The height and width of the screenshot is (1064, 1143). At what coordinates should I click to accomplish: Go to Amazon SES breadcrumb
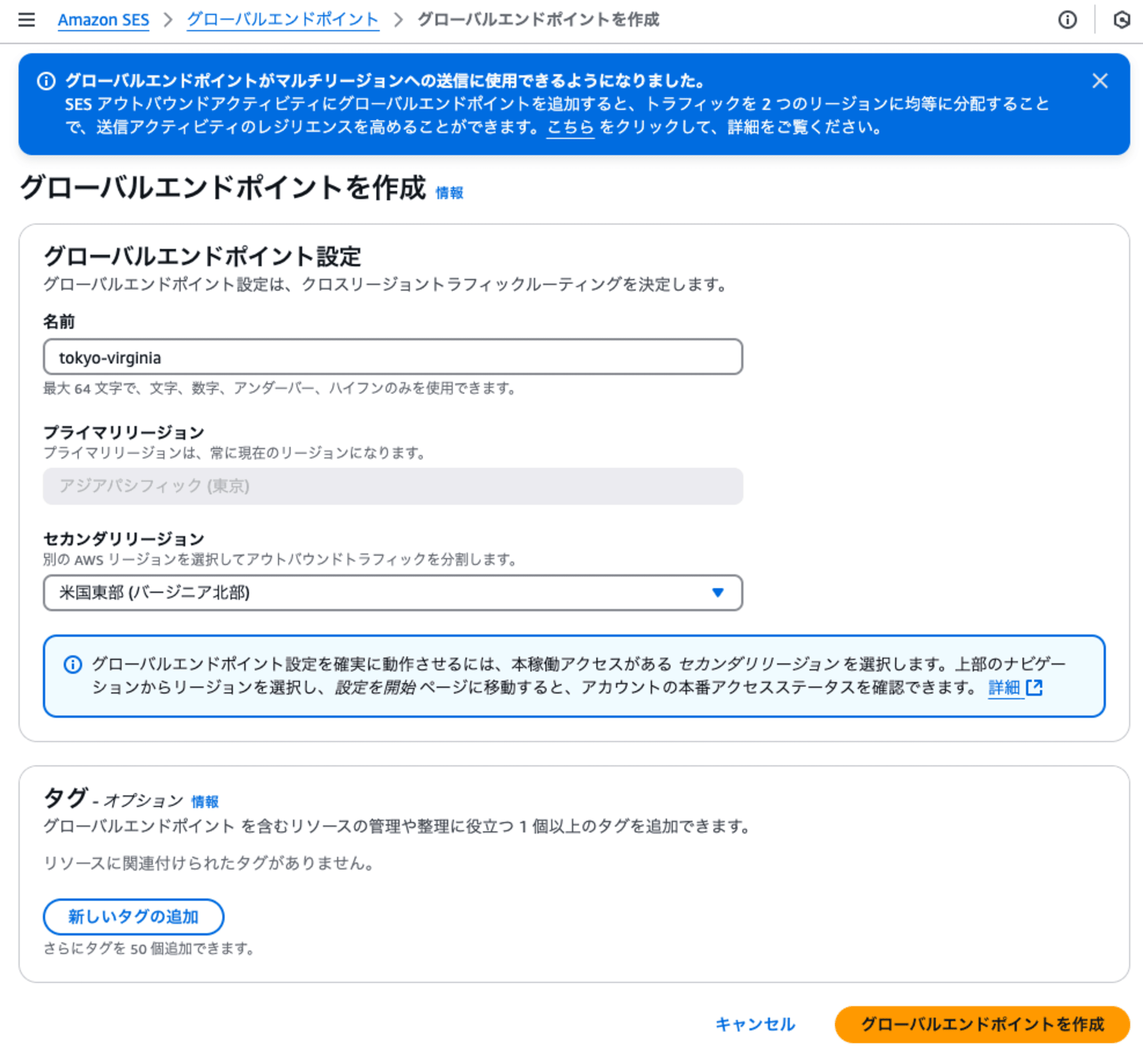[x=103, y=20]
